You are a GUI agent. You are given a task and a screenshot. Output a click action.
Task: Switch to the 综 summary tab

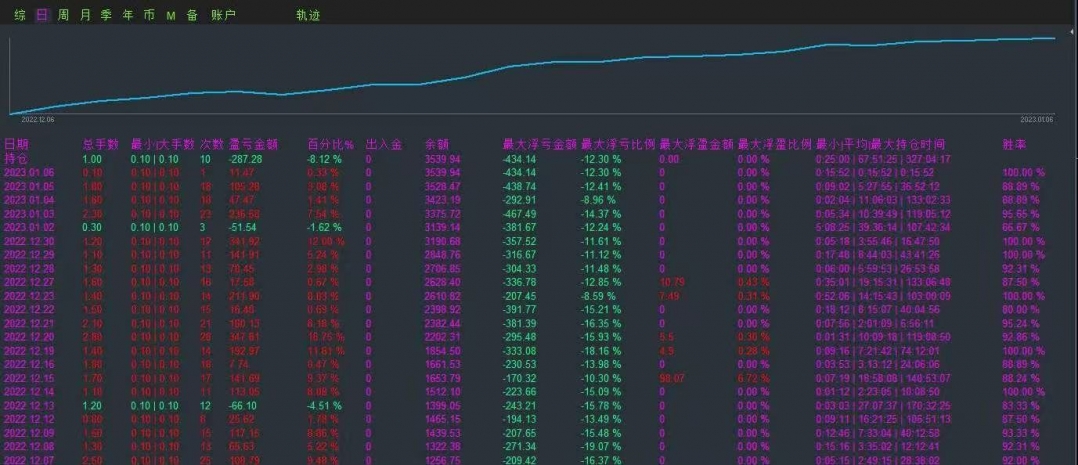20,15
